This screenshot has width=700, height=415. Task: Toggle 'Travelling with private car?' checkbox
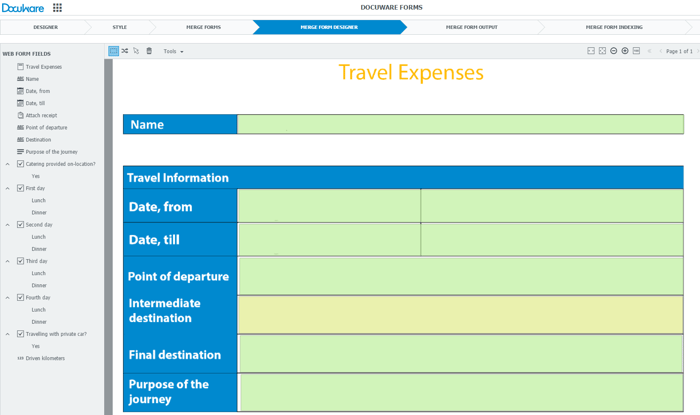20,334
